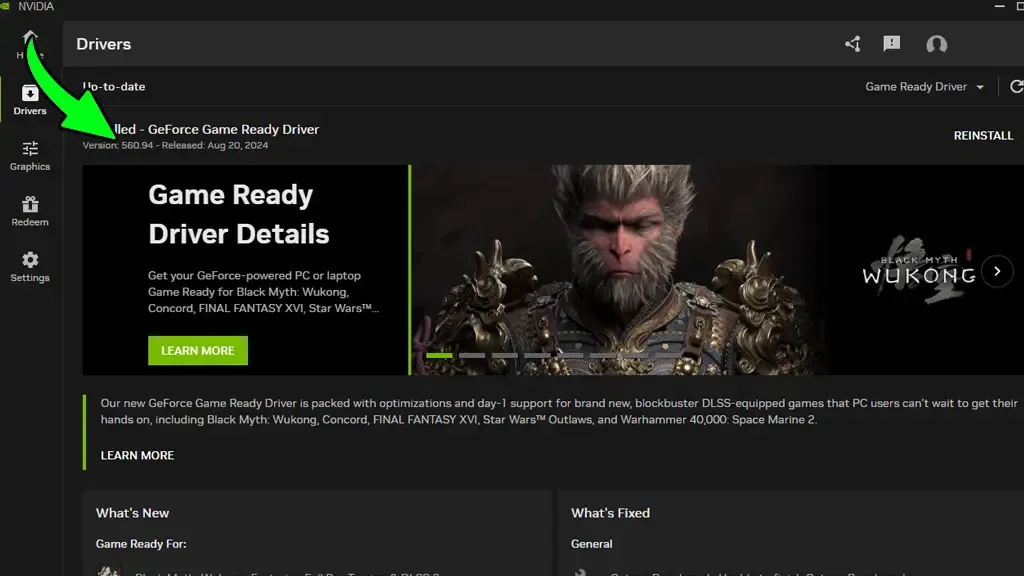Viewport: 1024px width, 576px height.
Task: Click the green LEARN MORE banner button
Action: 198,351
